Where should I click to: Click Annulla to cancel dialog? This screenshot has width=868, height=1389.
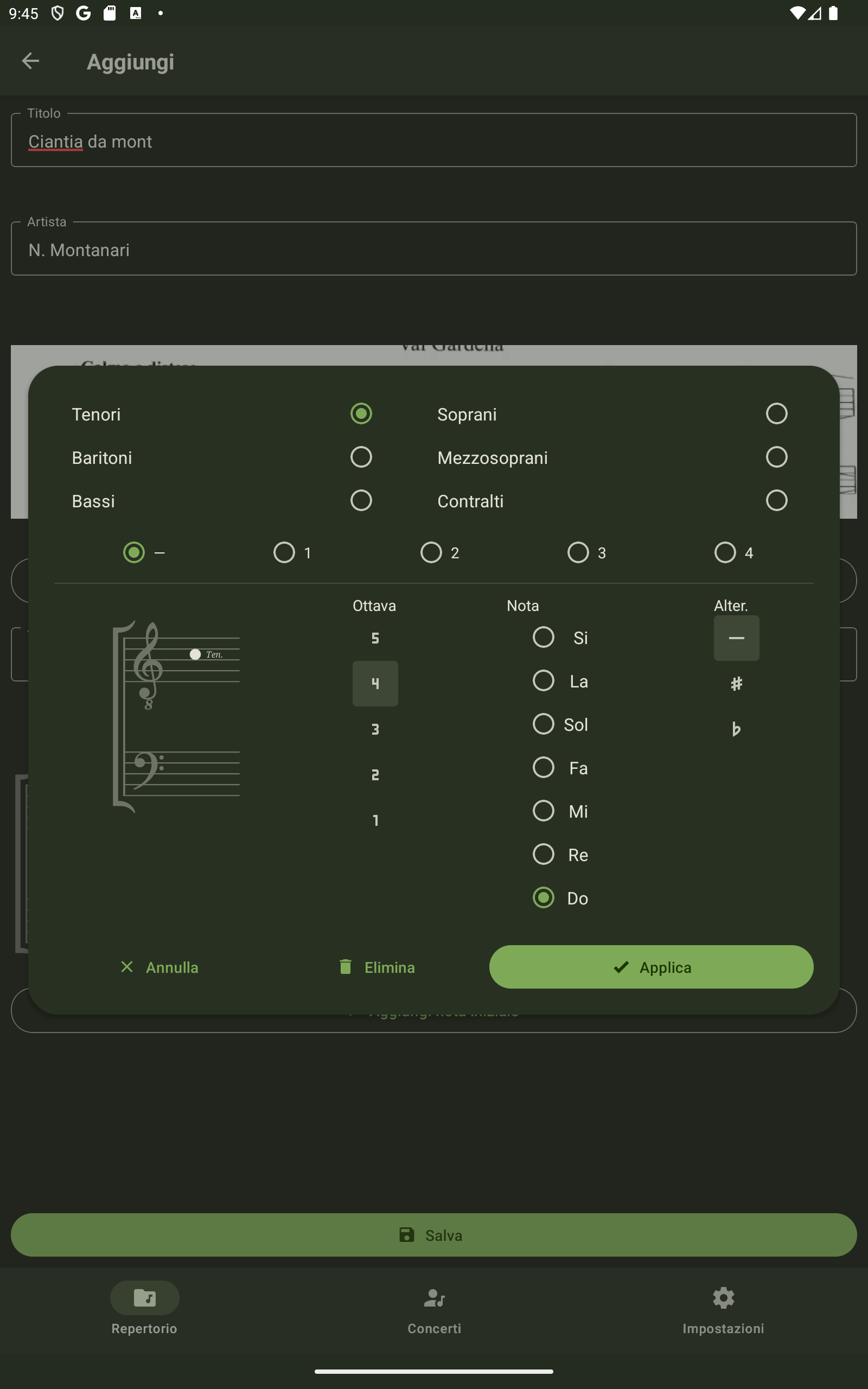click(x=159, y=967)
